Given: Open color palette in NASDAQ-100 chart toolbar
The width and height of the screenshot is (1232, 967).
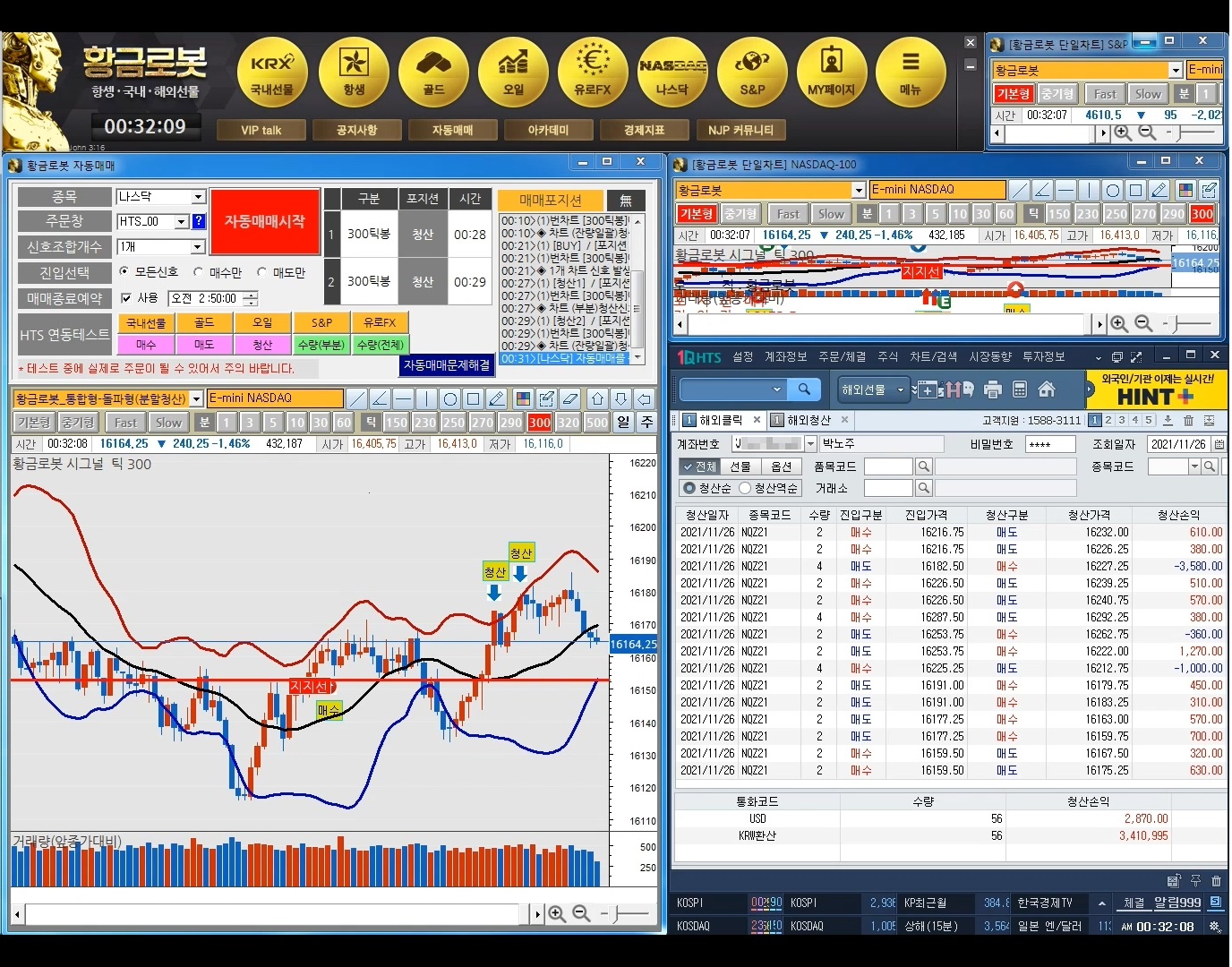Looking at the screenshot, I should tap(1185, 190).
